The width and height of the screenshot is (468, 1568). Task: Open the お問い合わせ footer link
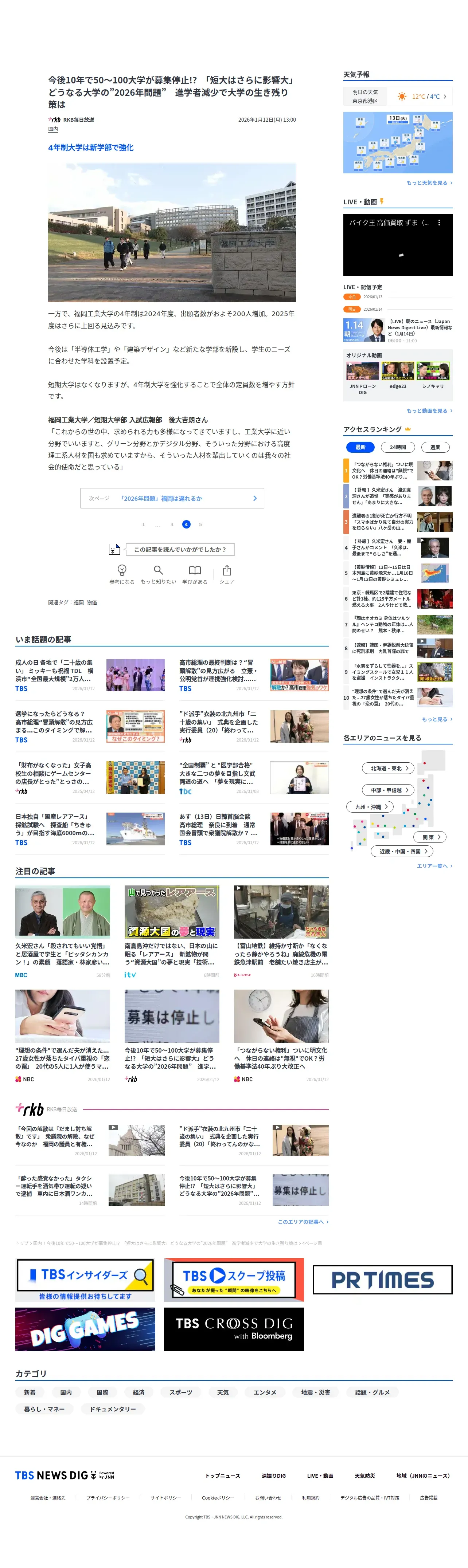[x=268, y=1498]
